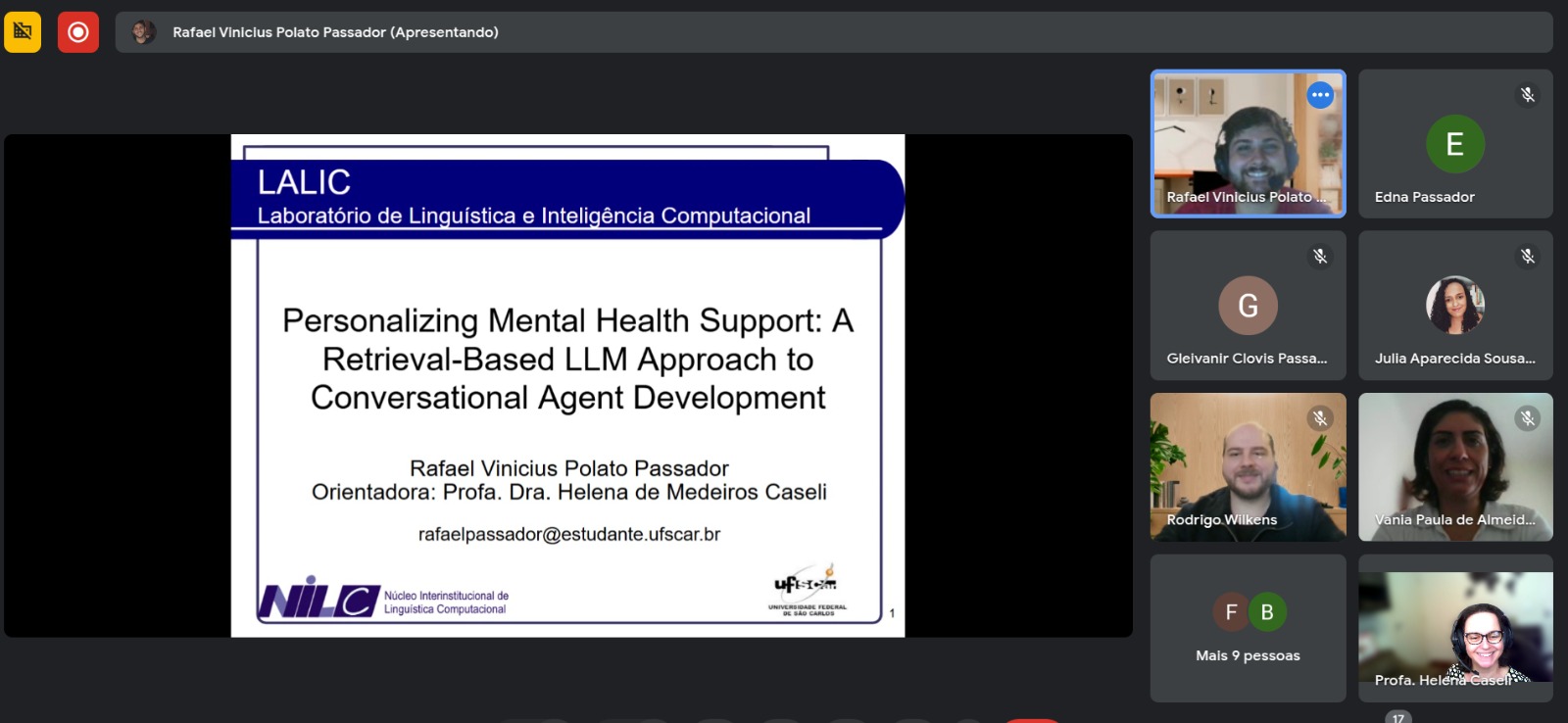
Task: Click the presenter's small avatar in the top bar
Action: click(143, 32)
